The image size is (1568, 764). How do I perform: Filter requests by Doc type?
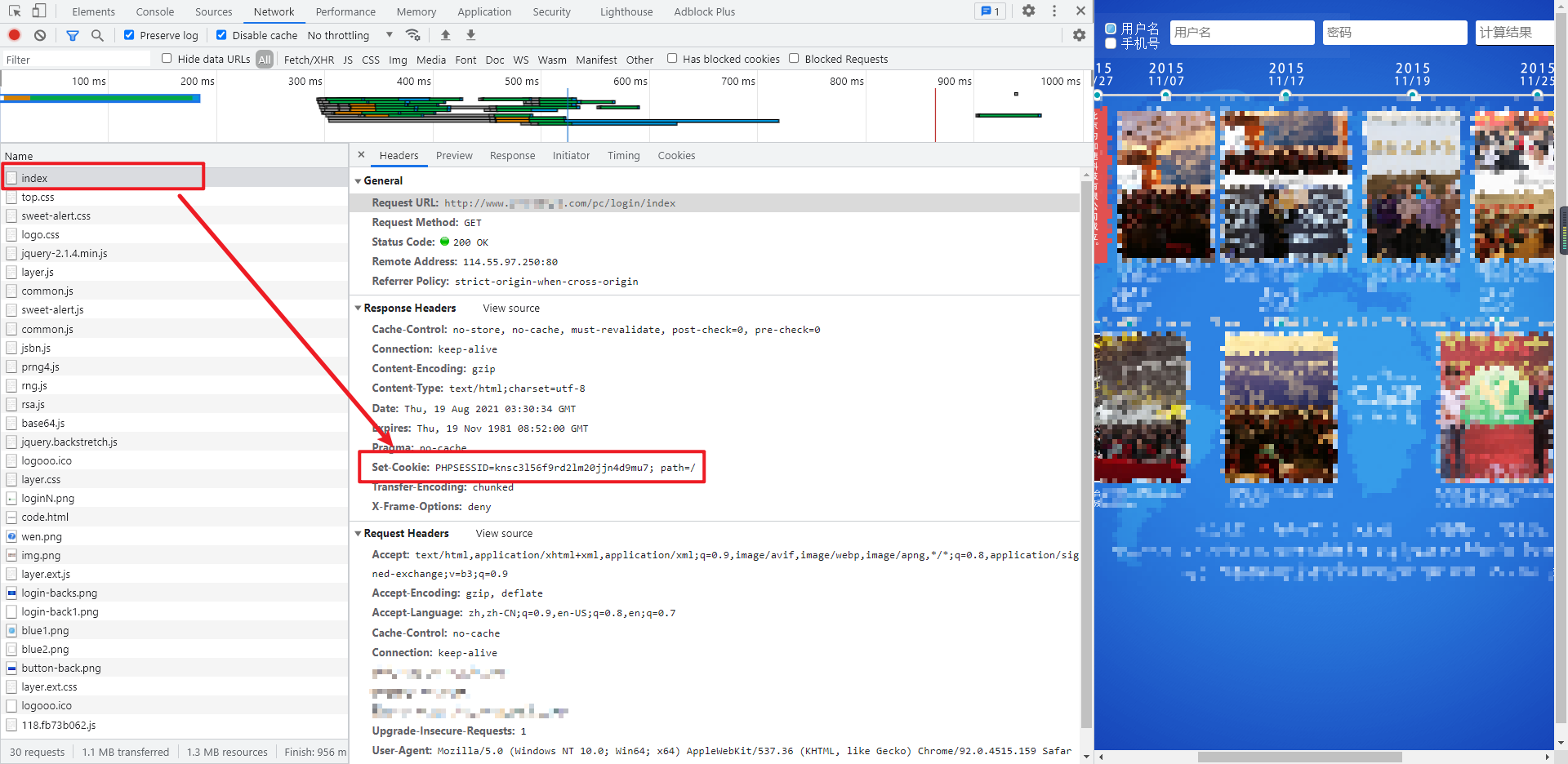tap(495, 60)
